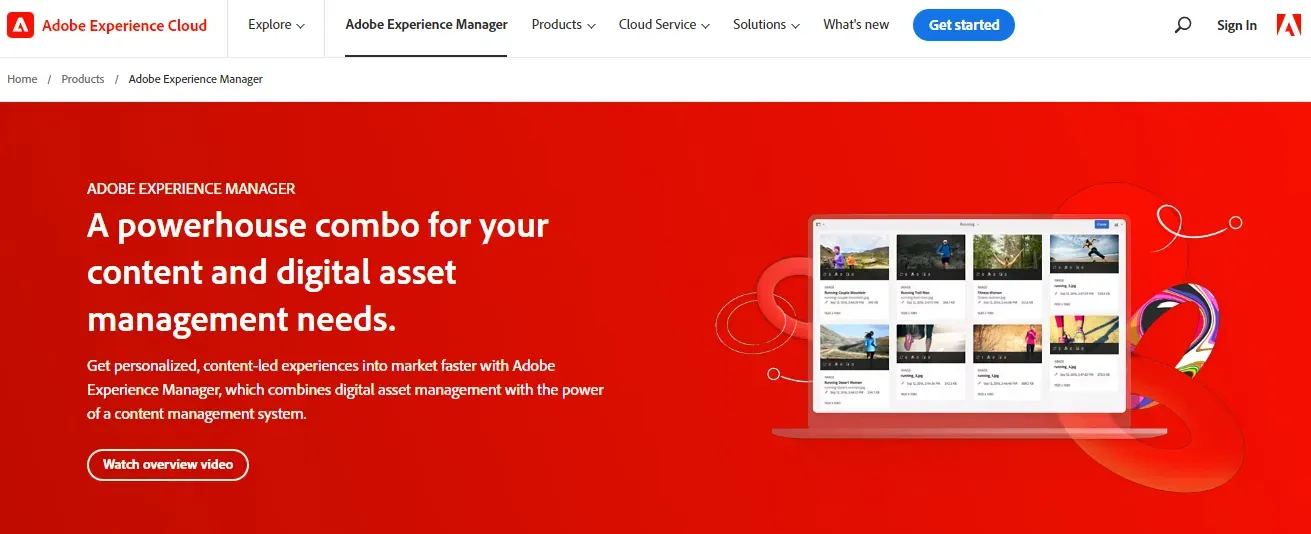The width and height of the screenshot is (1311, 534).
Task: Click the Fitness Woman forest thumbnail
Action: 1006,256
